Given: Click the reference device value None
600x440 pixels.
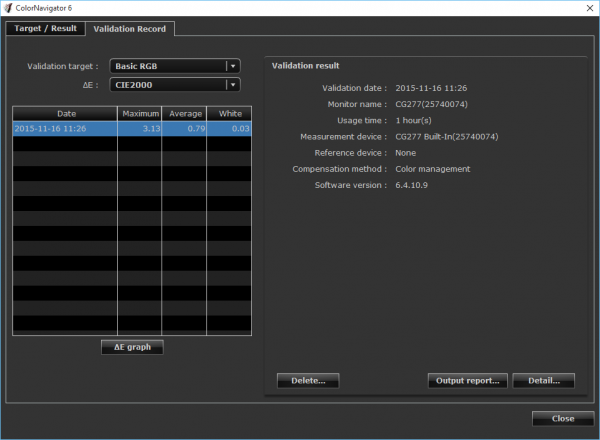Looking at the screenshot, I should click(406, 153).
